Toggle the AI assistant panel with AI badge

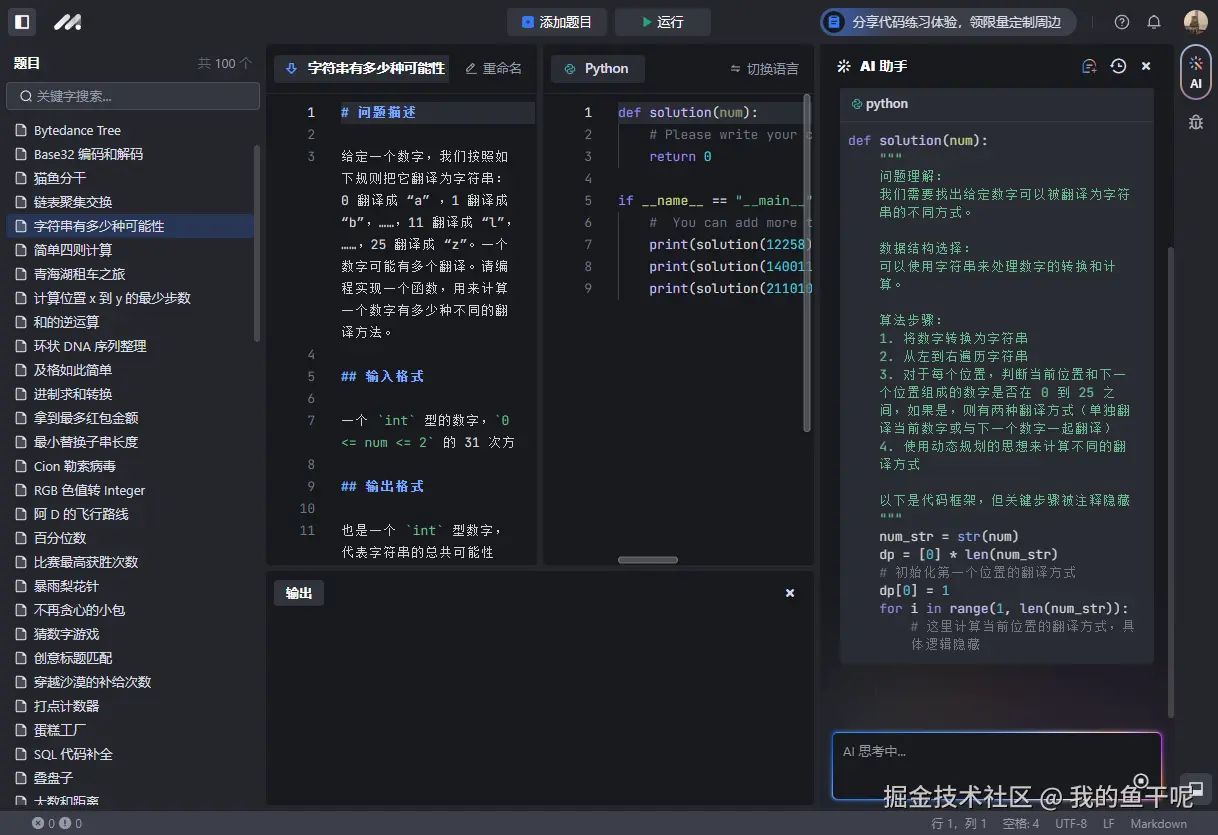pyautogui.click(x=1196, y=72)
